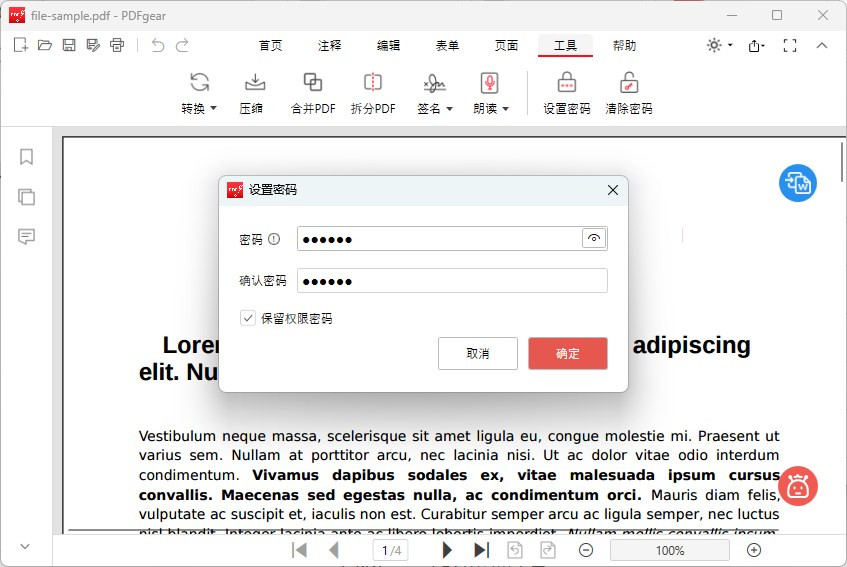Viewport: 847px width, 567px height.
Task: Expand the 转换 dropdown arrow
Action: (213, 109)
